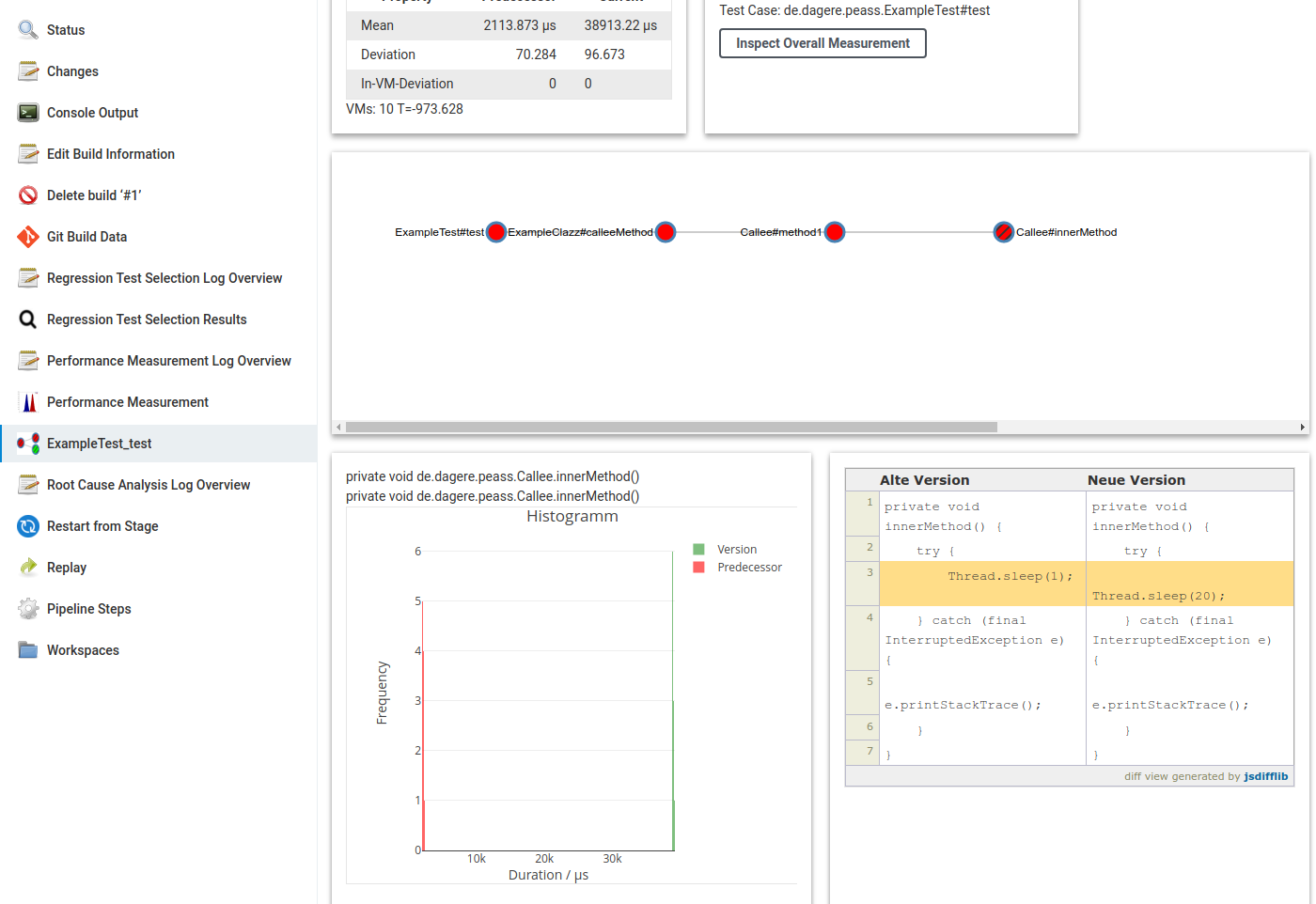The width and height of the screenshot is (1316, 904).
Task: Click the Alte Version column header
Action: (x=924, y=480)
